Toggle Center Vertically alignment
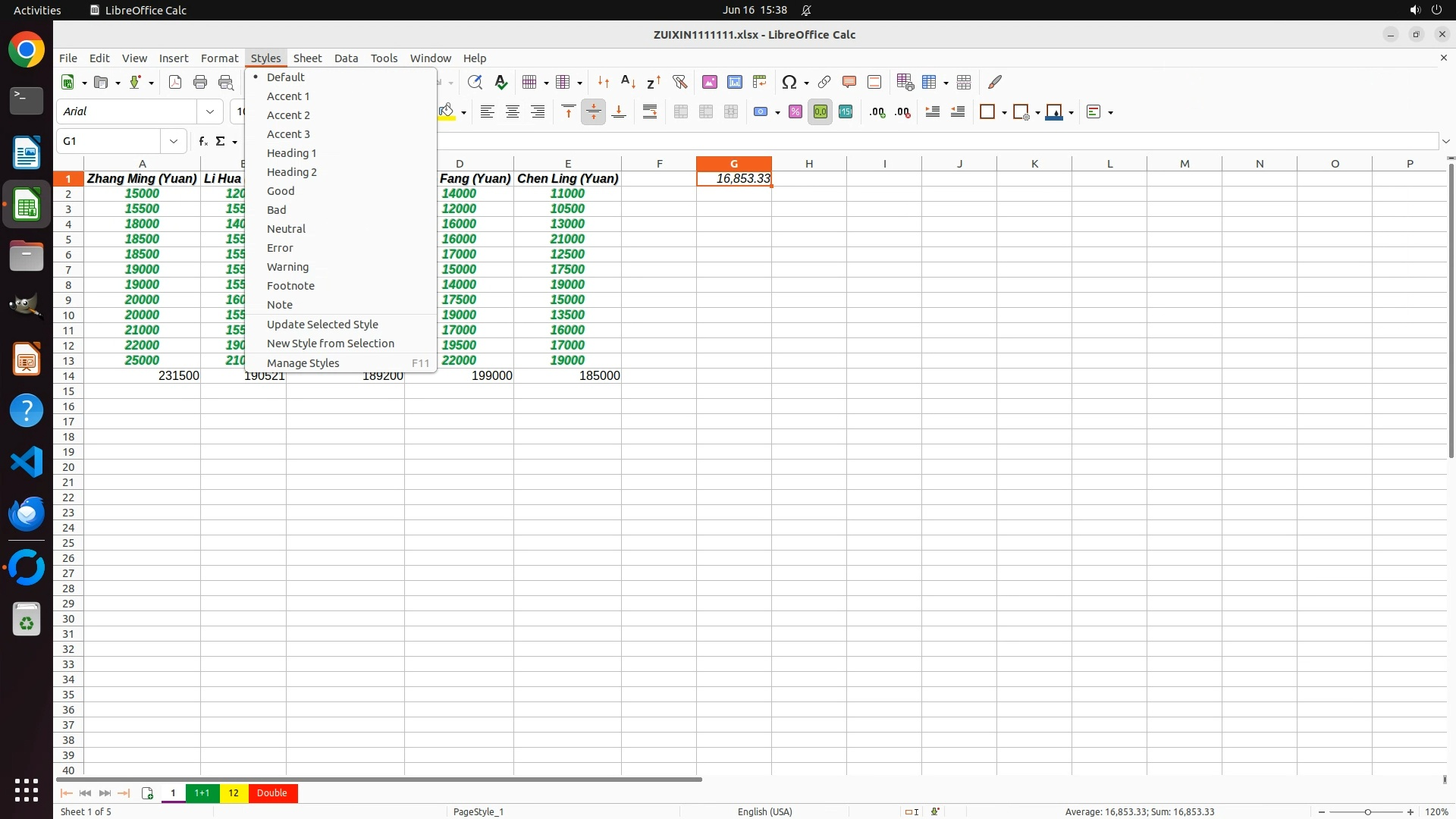The height and width of the screenshot is (819, 1456). tap(594, 112)
